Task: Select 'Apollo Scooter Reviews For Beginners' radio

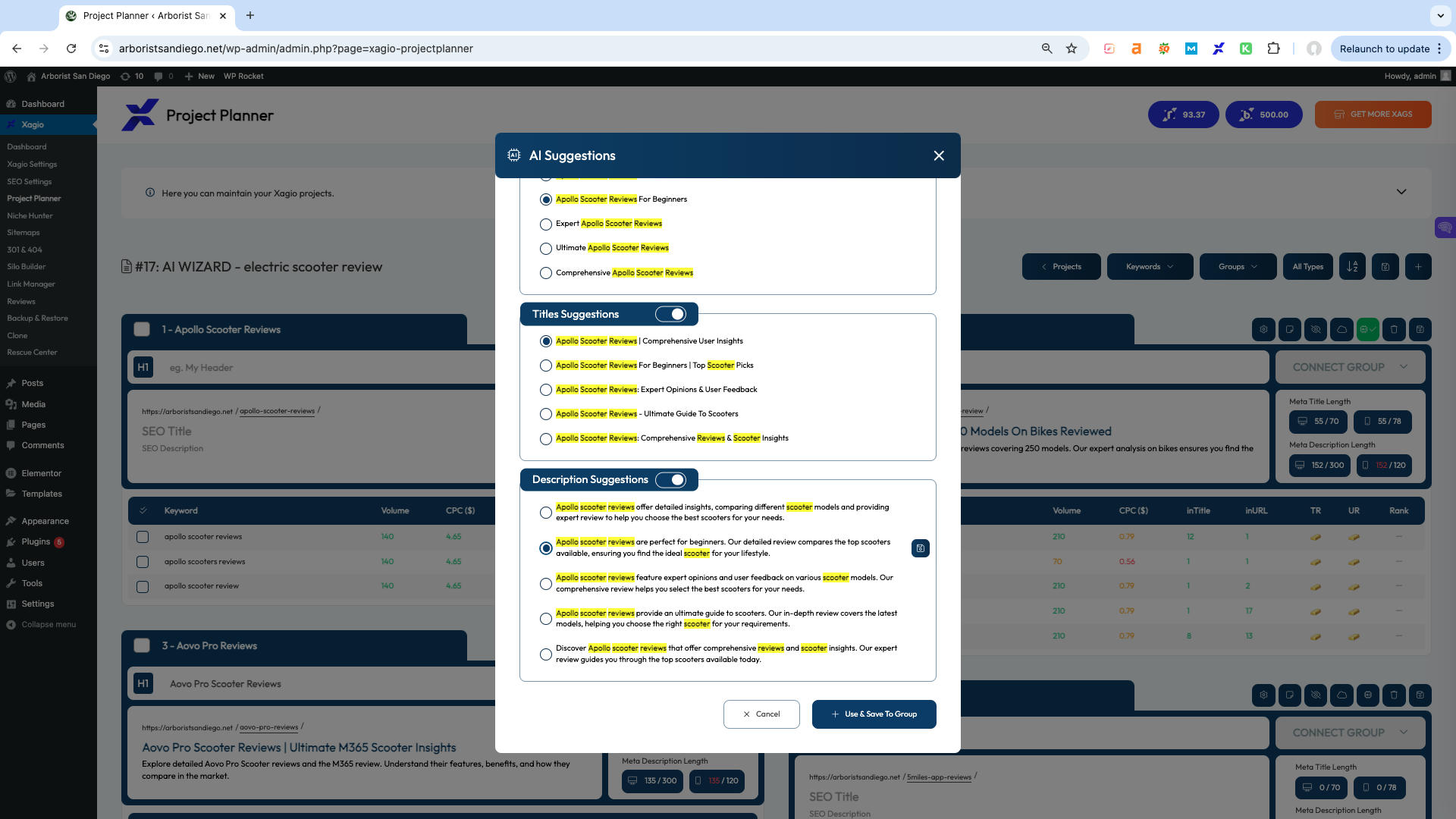Action: coord(546,199)
